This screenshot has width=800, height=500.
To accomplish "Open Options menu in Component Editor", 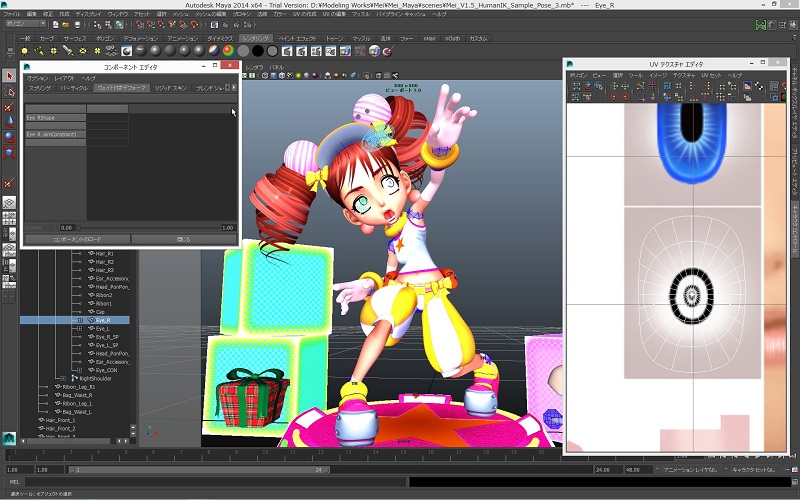I will coord(37,79).
